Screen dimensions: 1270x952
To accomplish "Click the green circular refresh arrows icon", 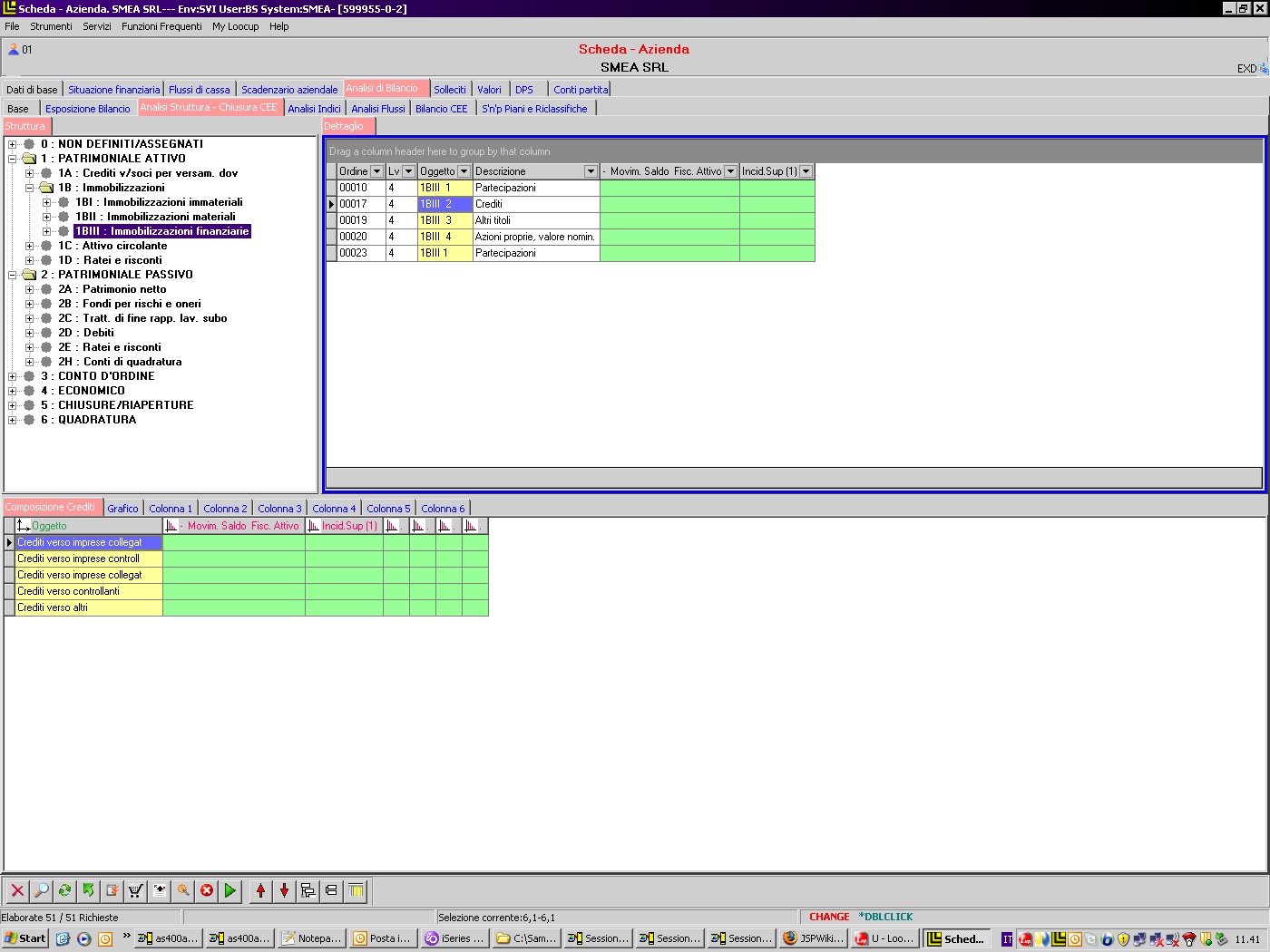I will pos(64,890).
